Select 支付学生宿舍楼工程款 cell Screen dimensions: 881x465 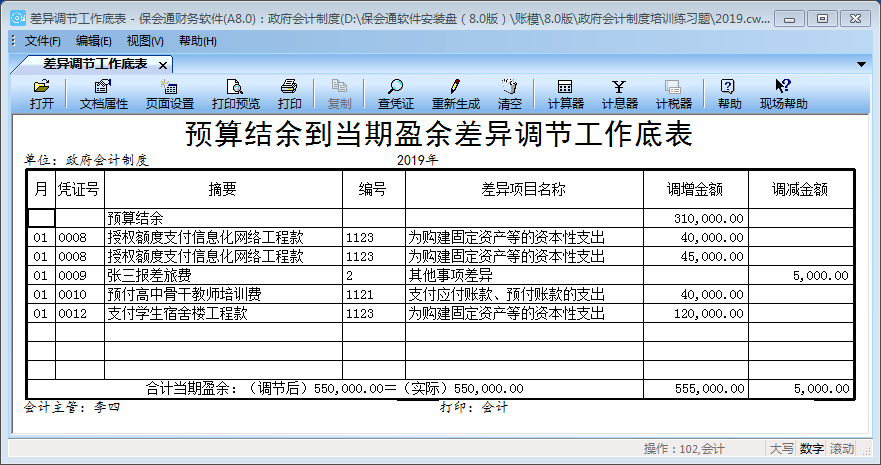pyautogui.click(x=223, y=313)
